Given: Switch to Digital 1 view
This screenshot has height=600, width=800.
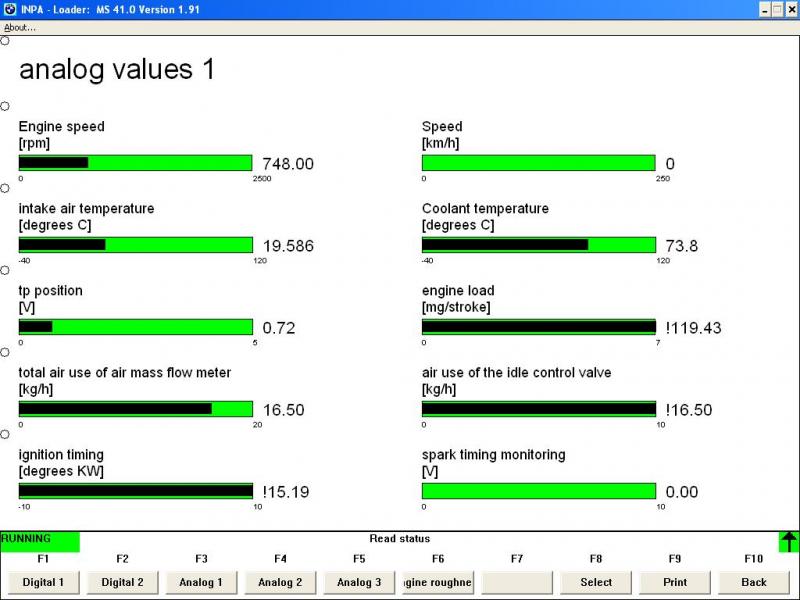Looking at the screenshot, I should 44,582.
